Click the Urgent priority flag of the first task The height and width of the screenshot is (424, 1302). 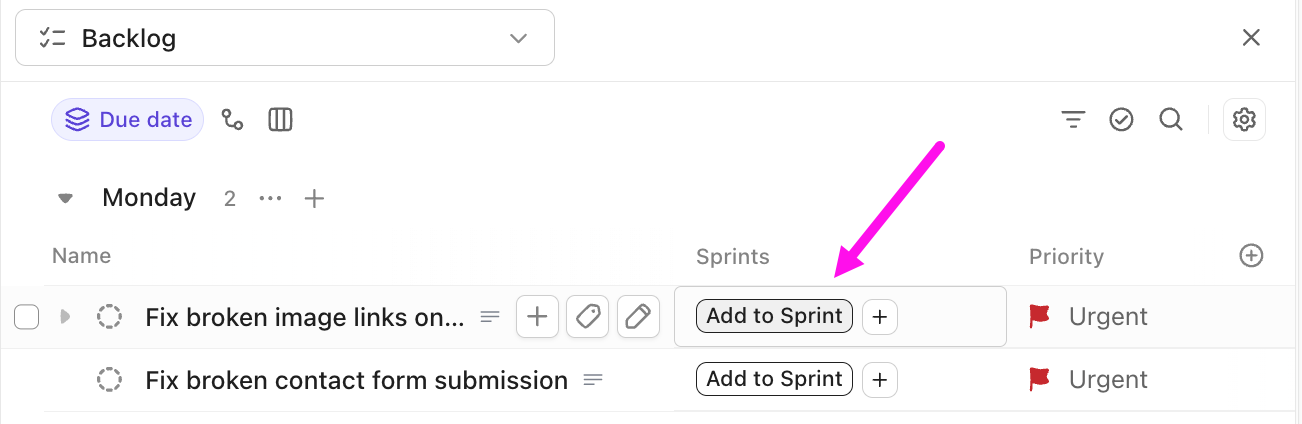pos(1040,317)
